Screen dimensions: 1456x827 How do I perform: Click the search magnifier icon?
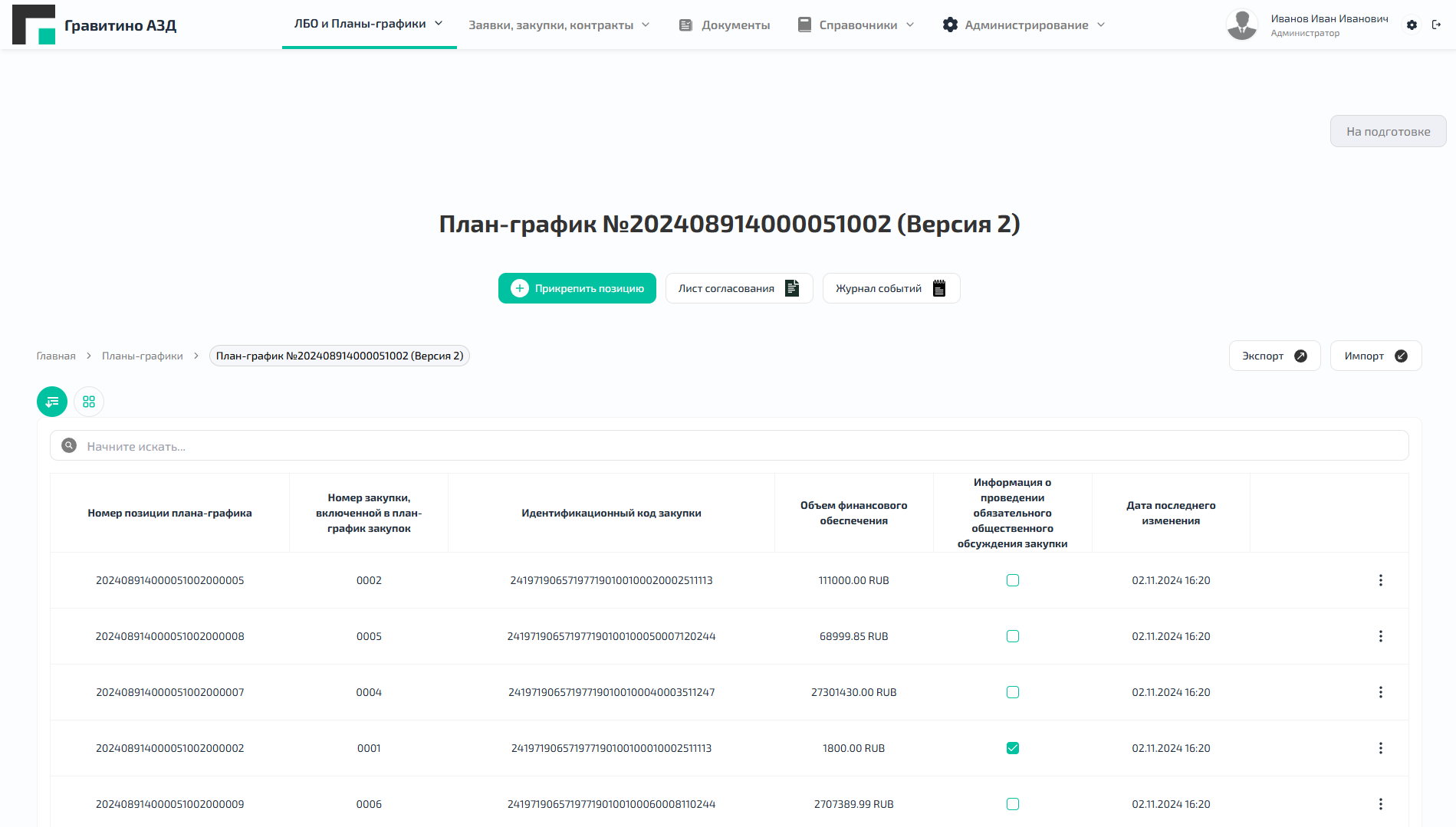[x=68, y=445]
